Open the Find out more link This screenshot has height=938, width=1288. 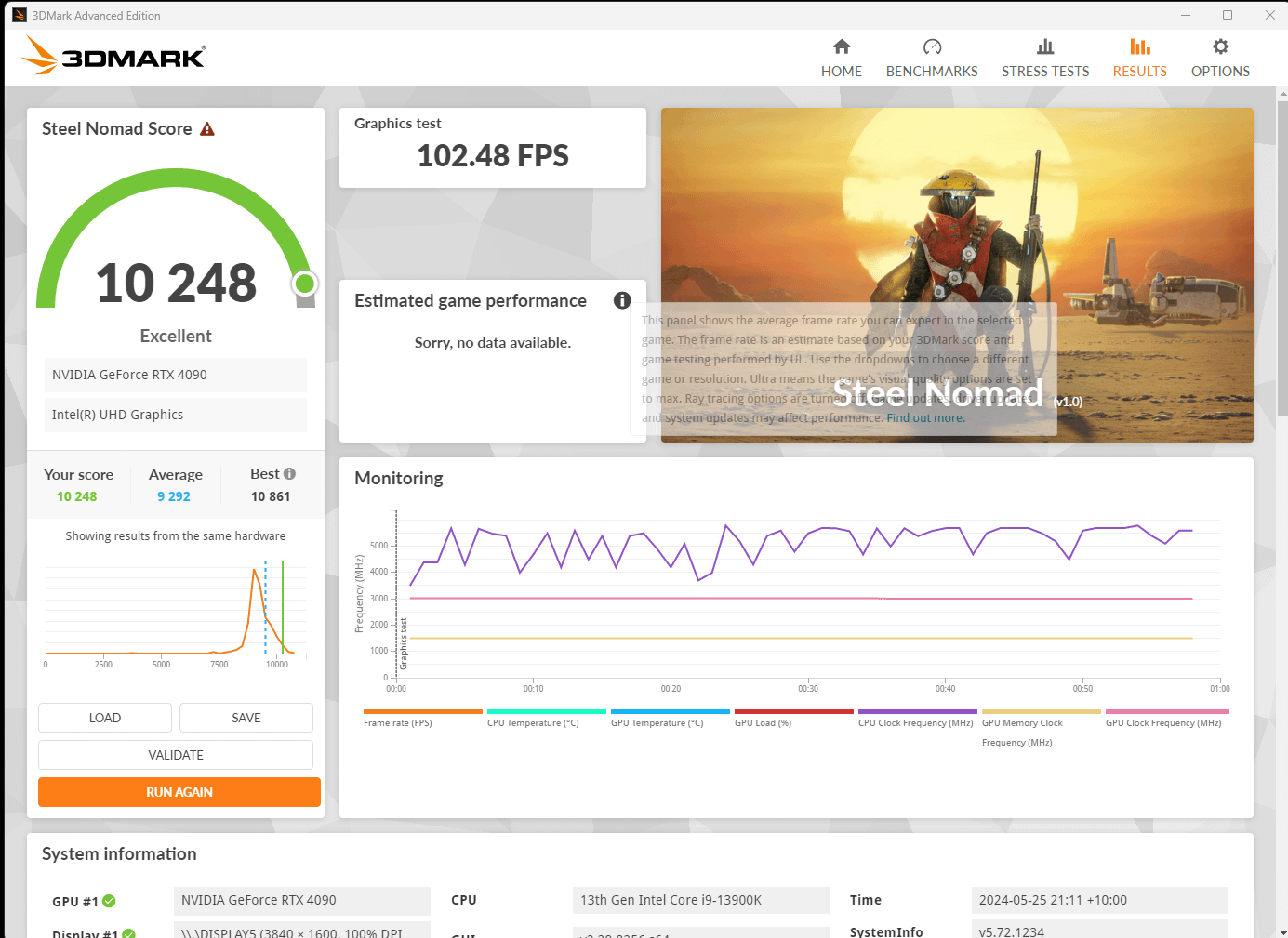pyautogui.click(x=925, y=418)
